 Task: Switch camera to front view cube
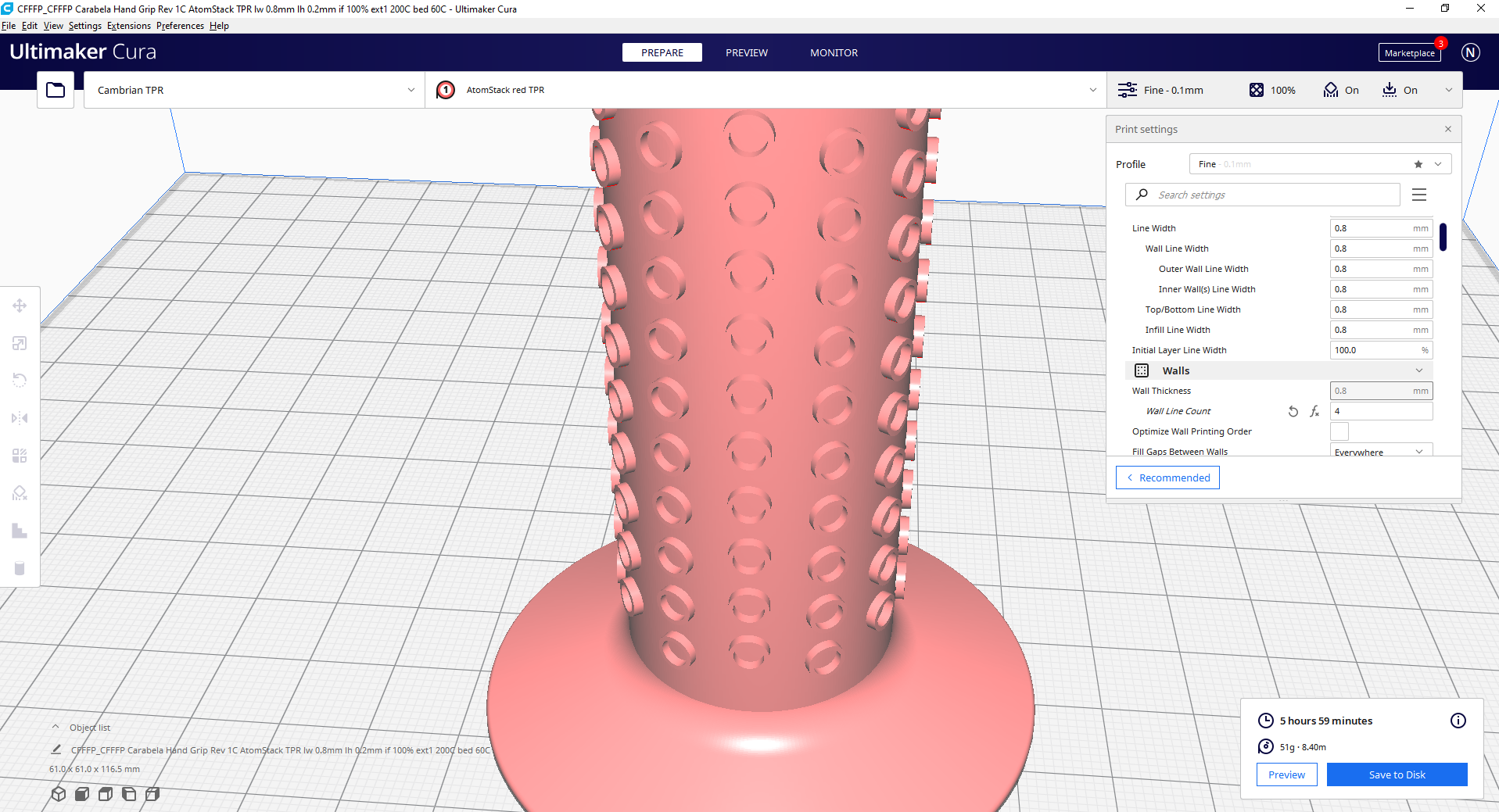click(81, 794)
